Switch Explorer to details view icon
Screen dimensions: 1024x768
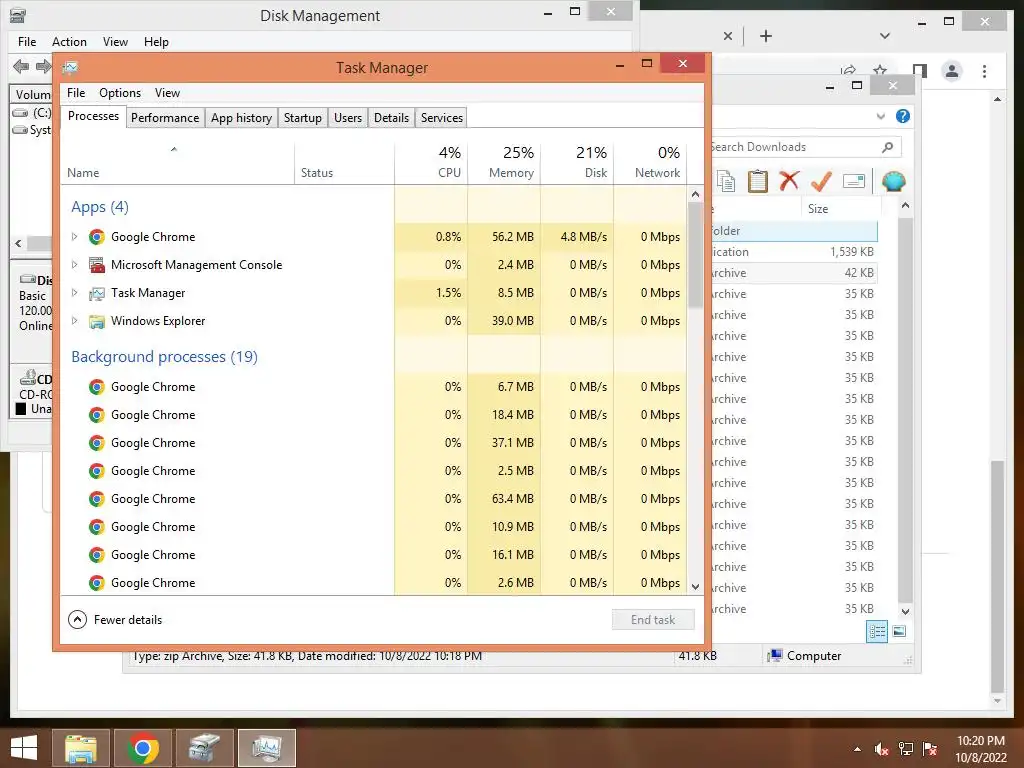(x=876, y=632)
